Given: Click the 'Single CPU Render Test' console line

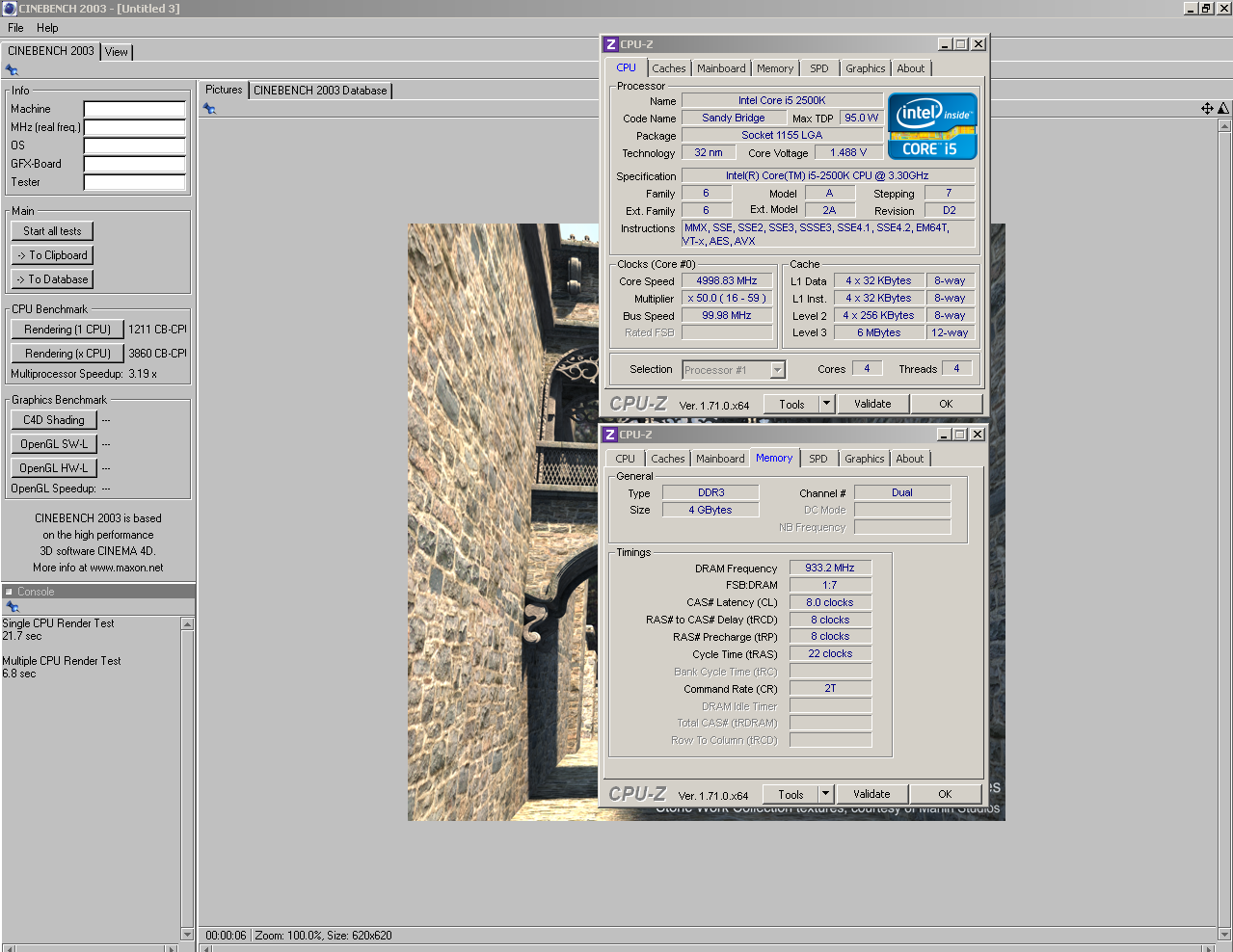Looking at the screenshot, I should pos(58,623).
